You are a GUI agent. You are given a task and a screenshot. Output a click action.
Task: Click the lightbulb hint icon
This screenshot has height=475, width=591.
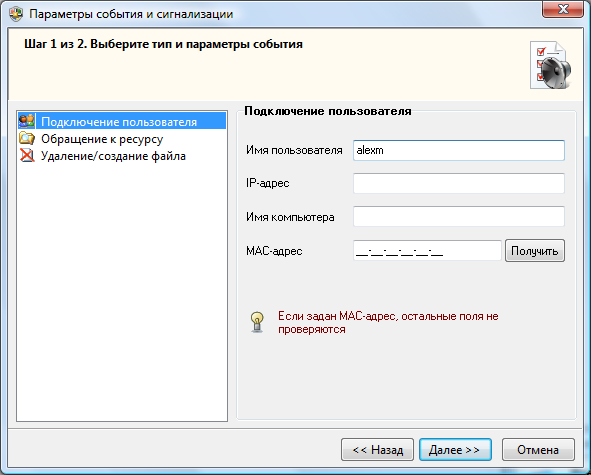point(257,322)
